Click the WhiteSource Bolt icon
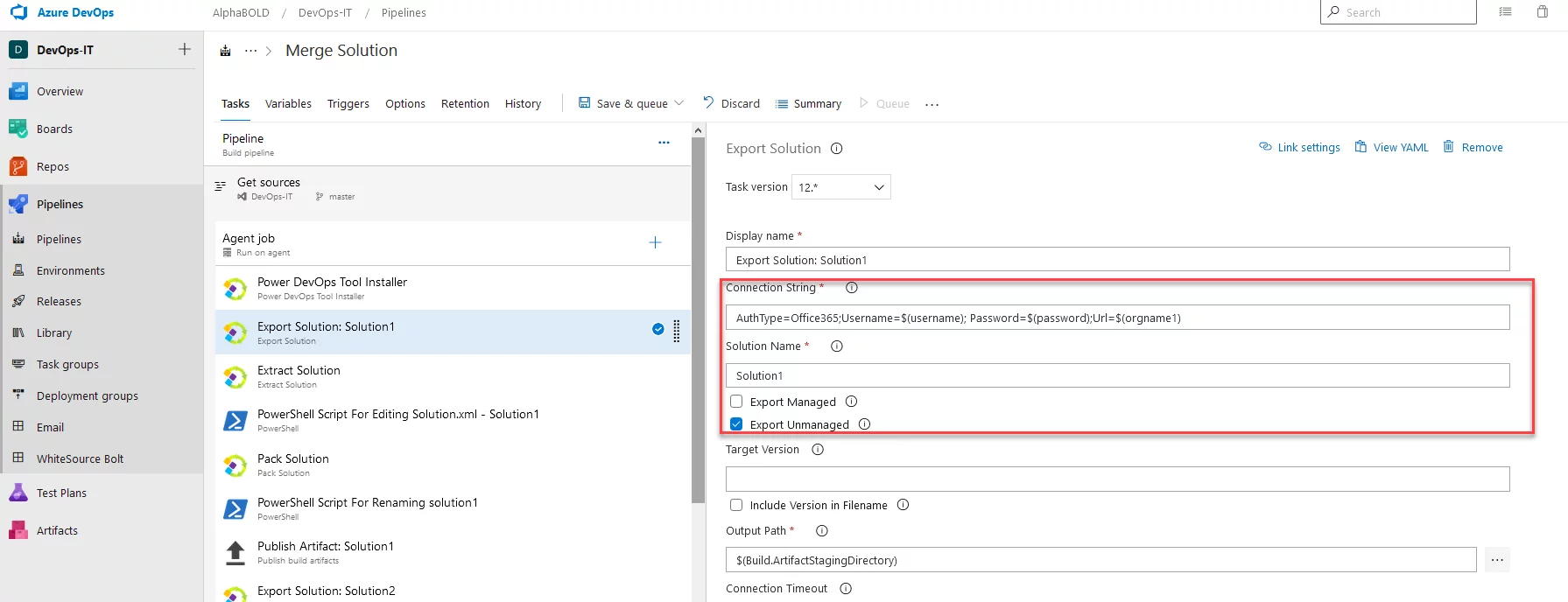The image size is (1568, 602). point(18,458)
